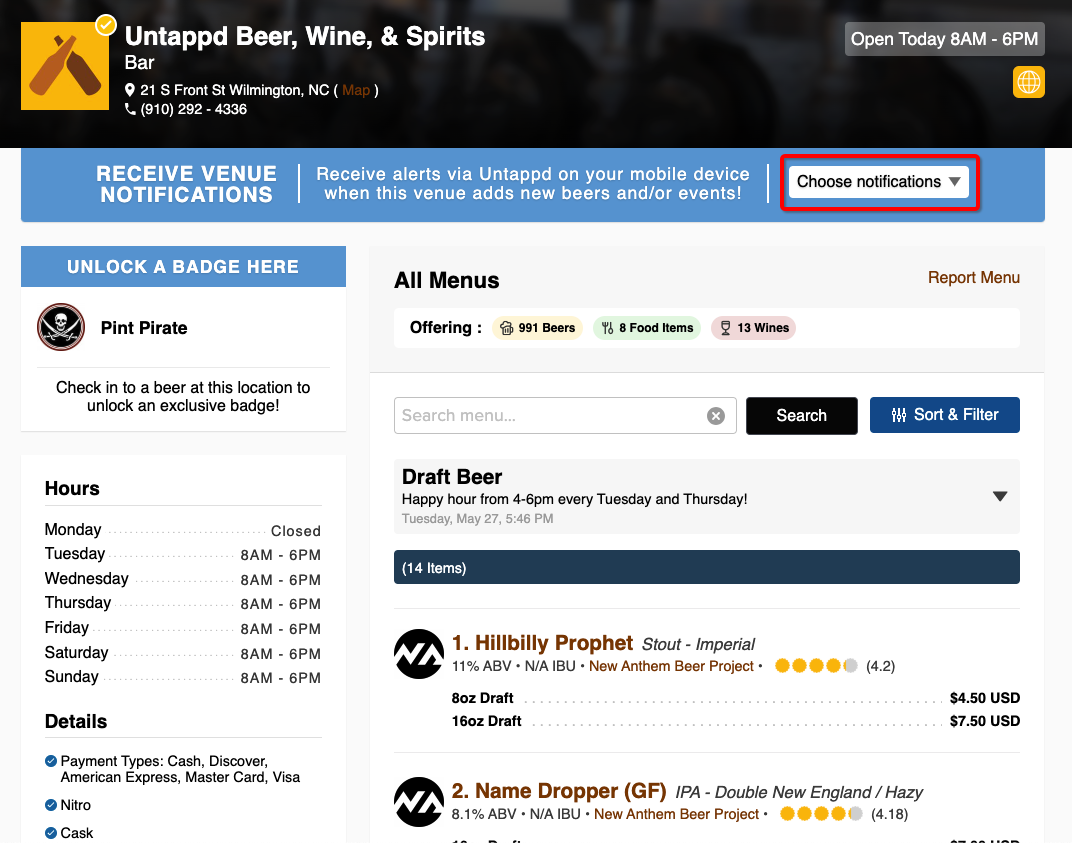1072x844 pixels.
Task: Open the Report Menu link
Action: point(974,277)
